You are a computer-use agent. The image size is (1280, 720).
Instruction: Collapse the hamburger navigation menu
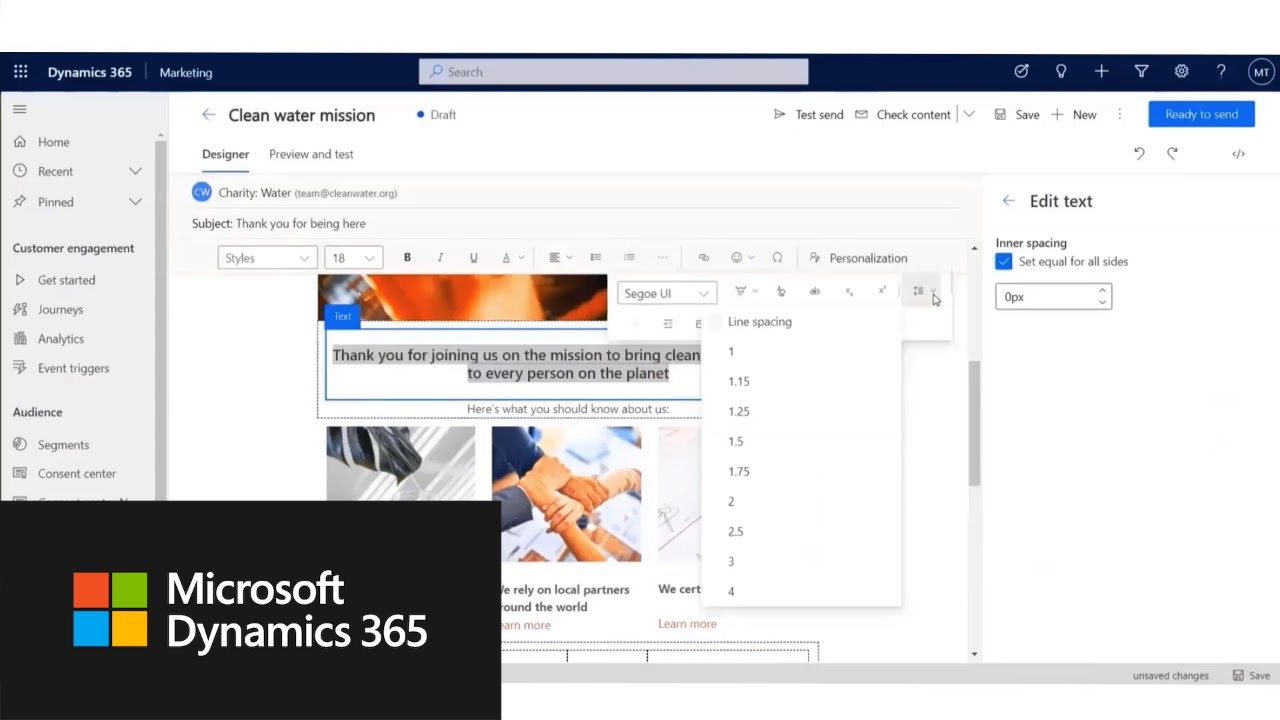pyautogui.click(x=20, y=109)
